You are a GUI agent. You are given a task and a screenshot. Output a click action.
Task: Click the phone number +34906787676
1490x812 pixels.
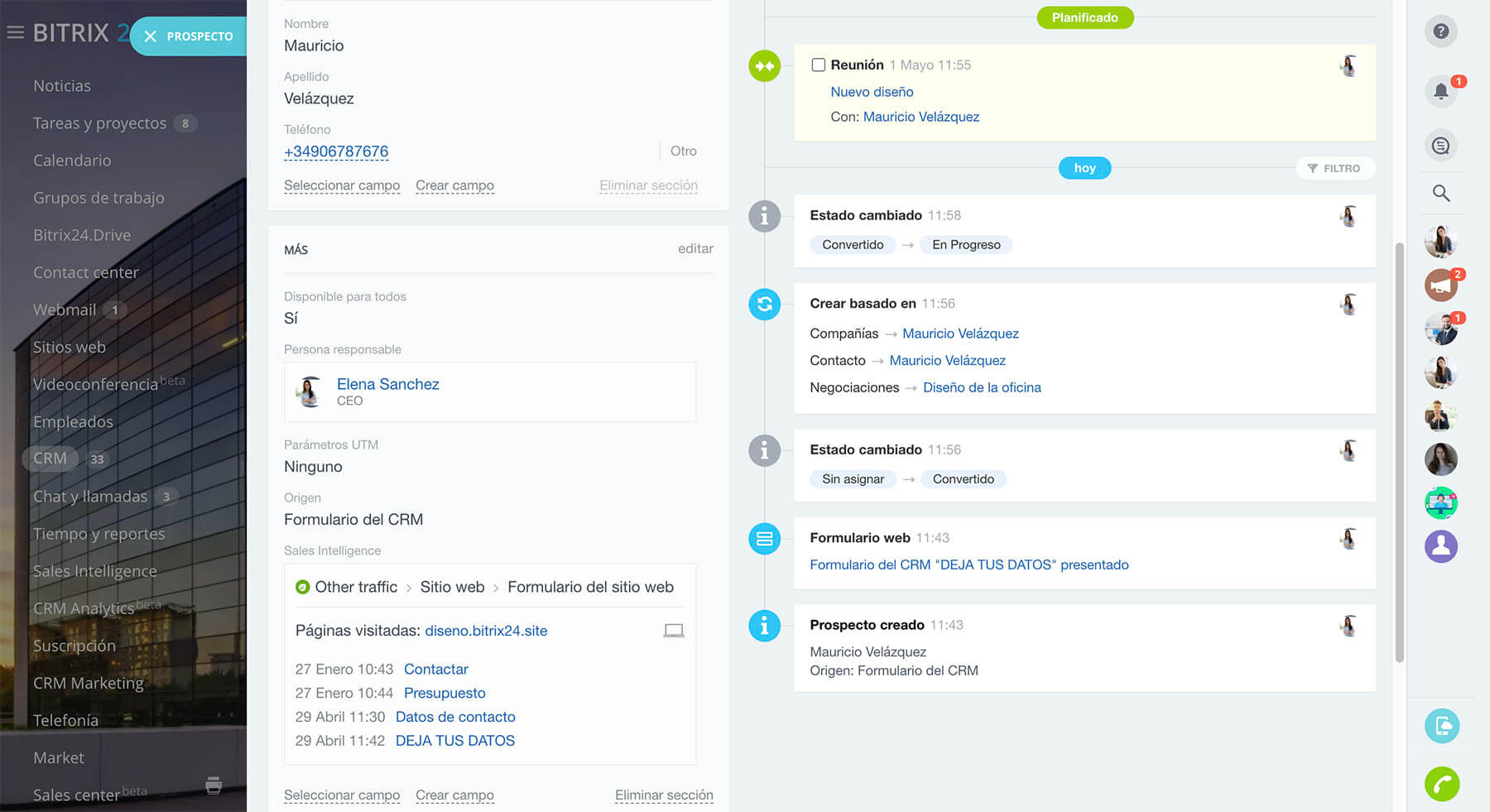click(x=336, y=151)
